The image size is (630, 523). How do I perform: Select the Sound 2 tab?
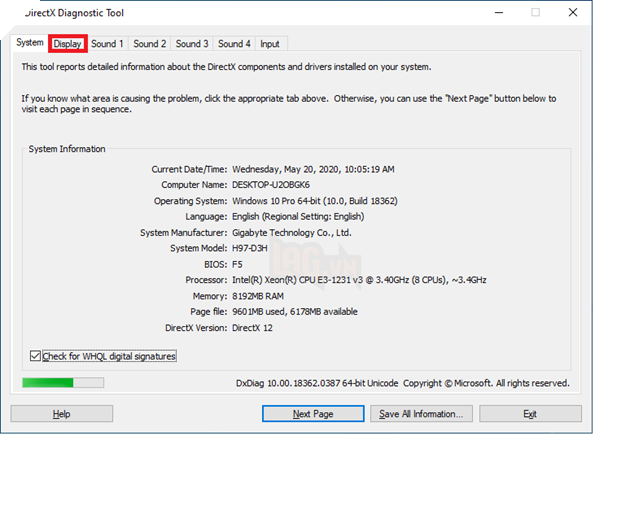tap(150, 44)
